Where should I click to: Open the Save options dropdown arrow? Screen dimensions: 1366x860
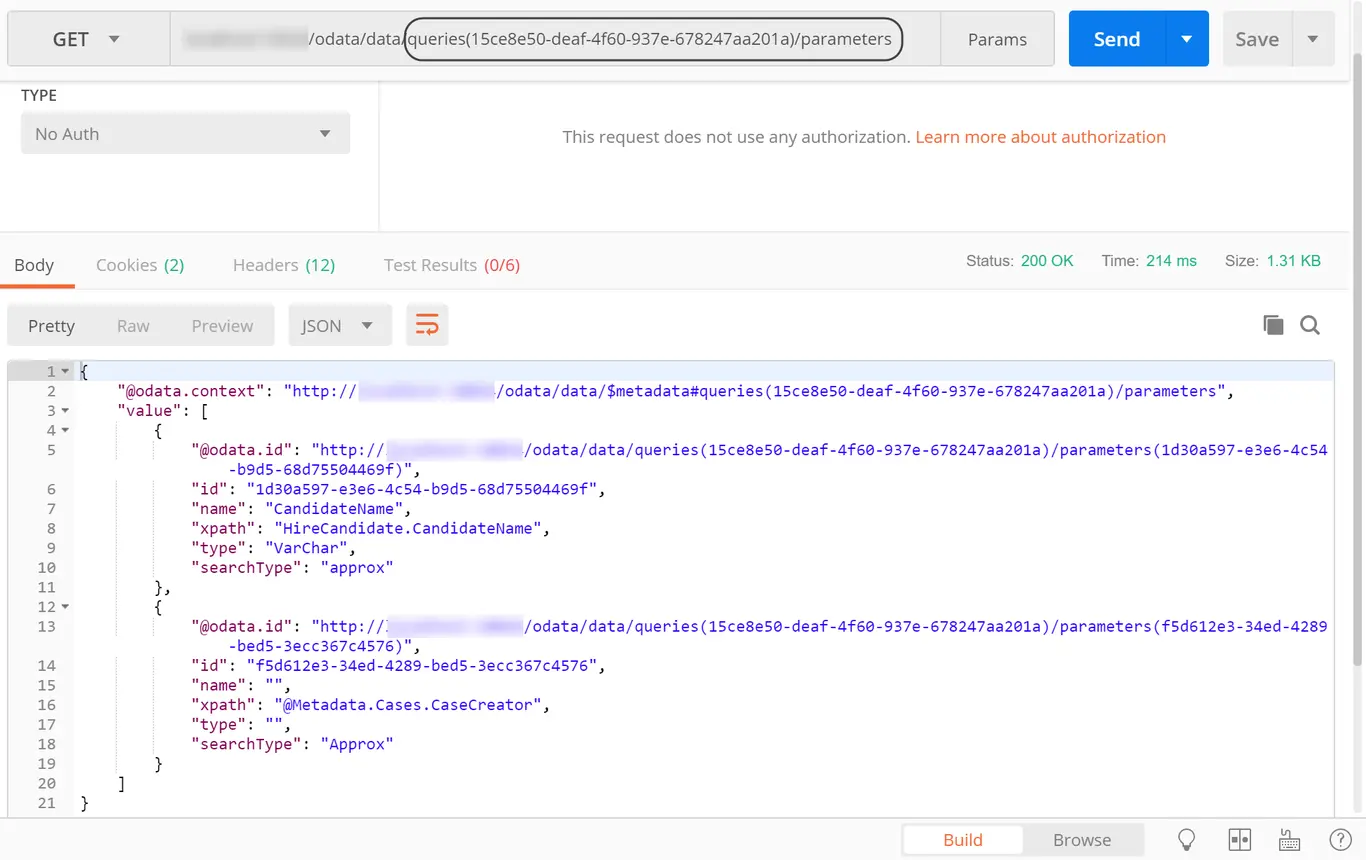[1313, 39]
